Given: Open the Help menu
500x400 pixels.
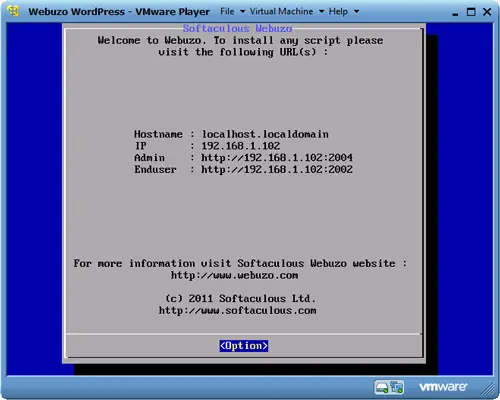Looking at the screenshot, I should 338,12.
